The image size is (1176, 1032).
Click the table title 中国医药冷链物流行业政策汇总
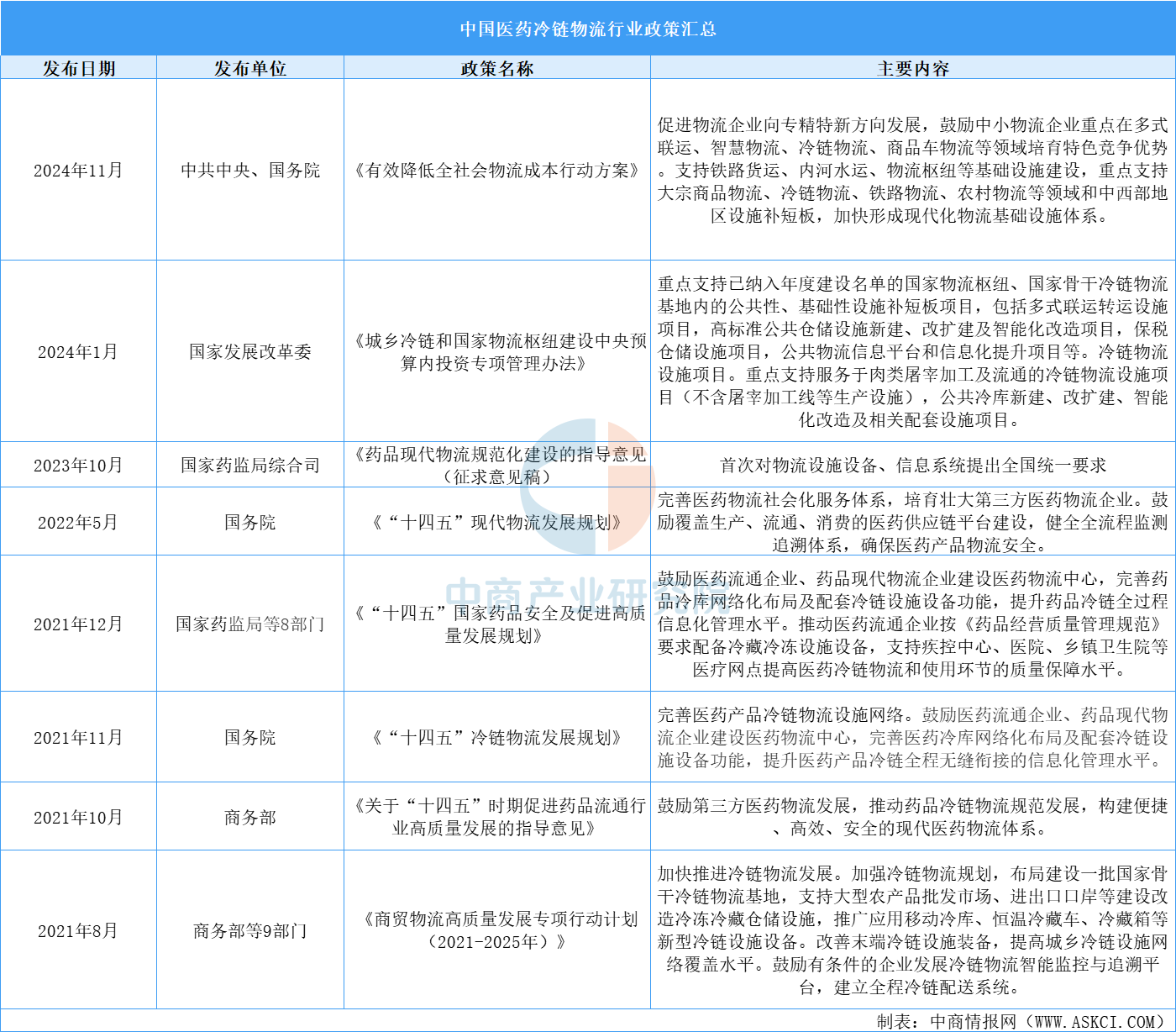[588, 29]
